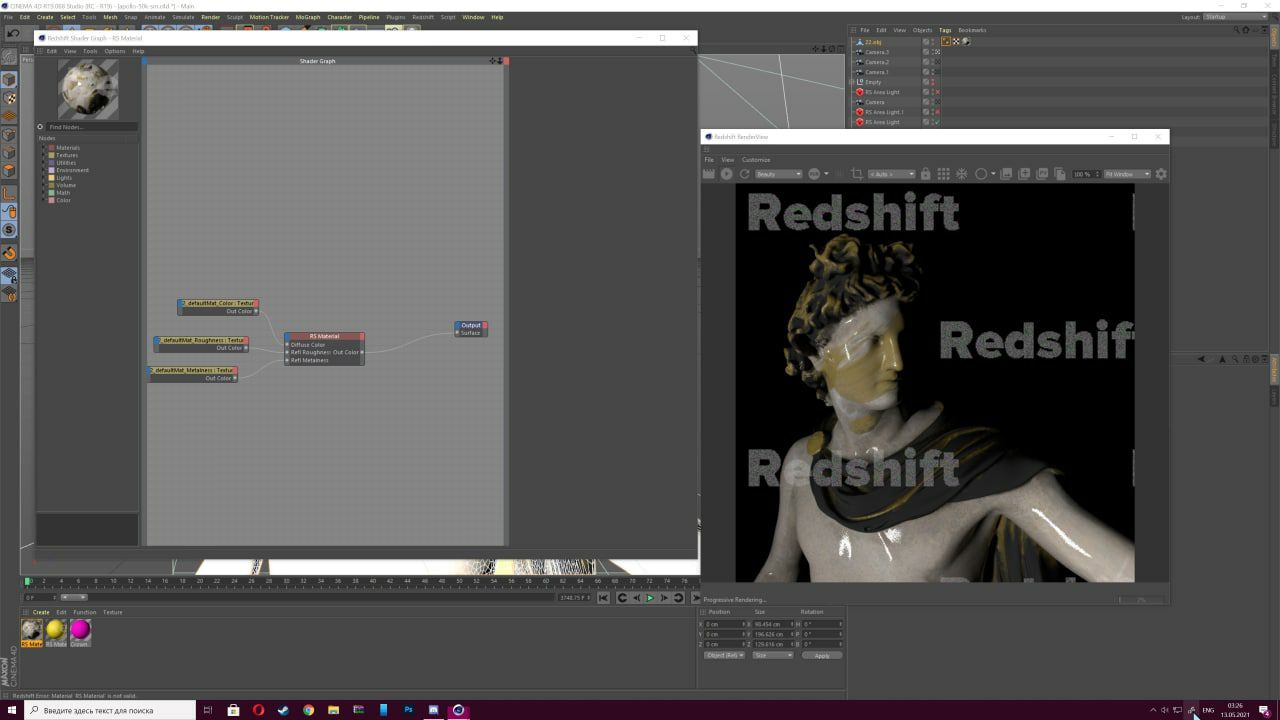Click the bucket grid icon in RenderView

coord(943,174)
